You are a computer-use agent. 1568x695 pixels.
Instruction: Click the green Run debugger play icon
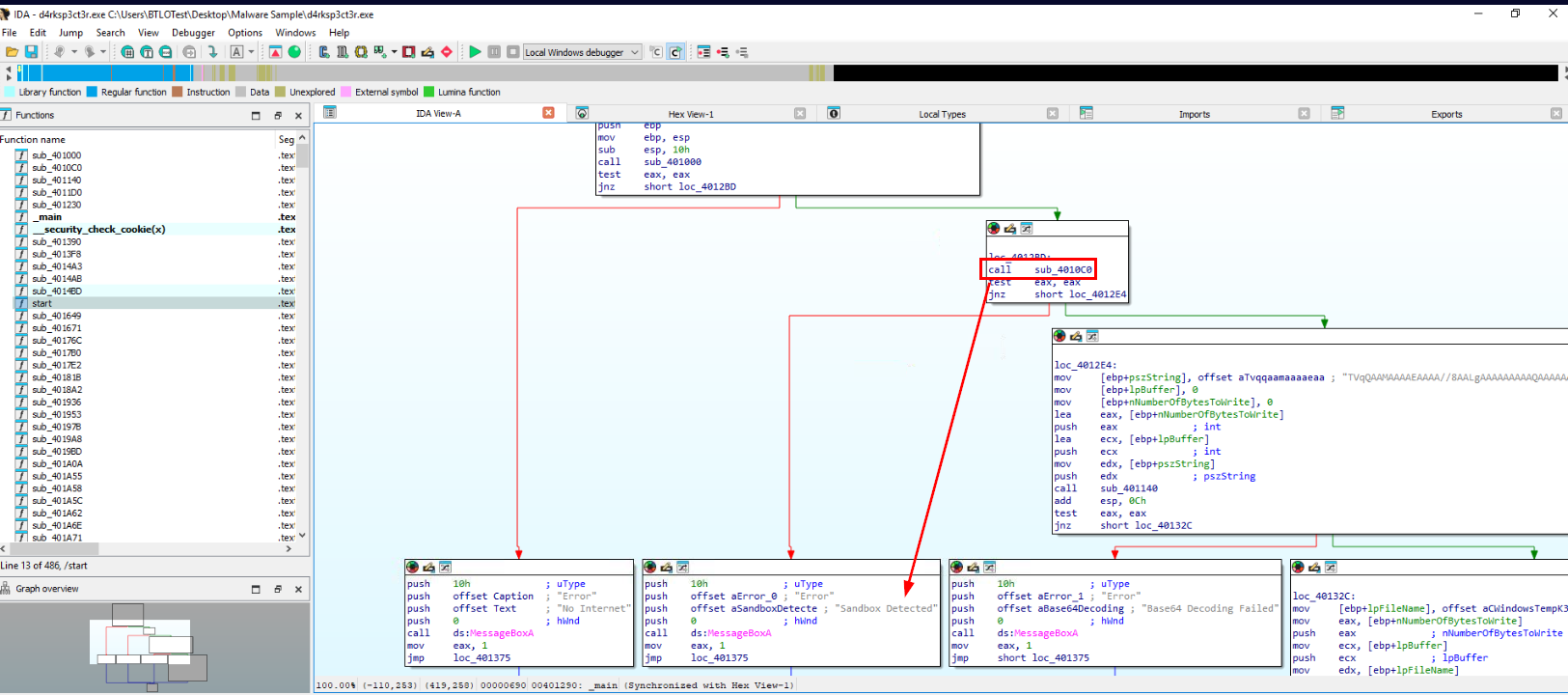475,52
